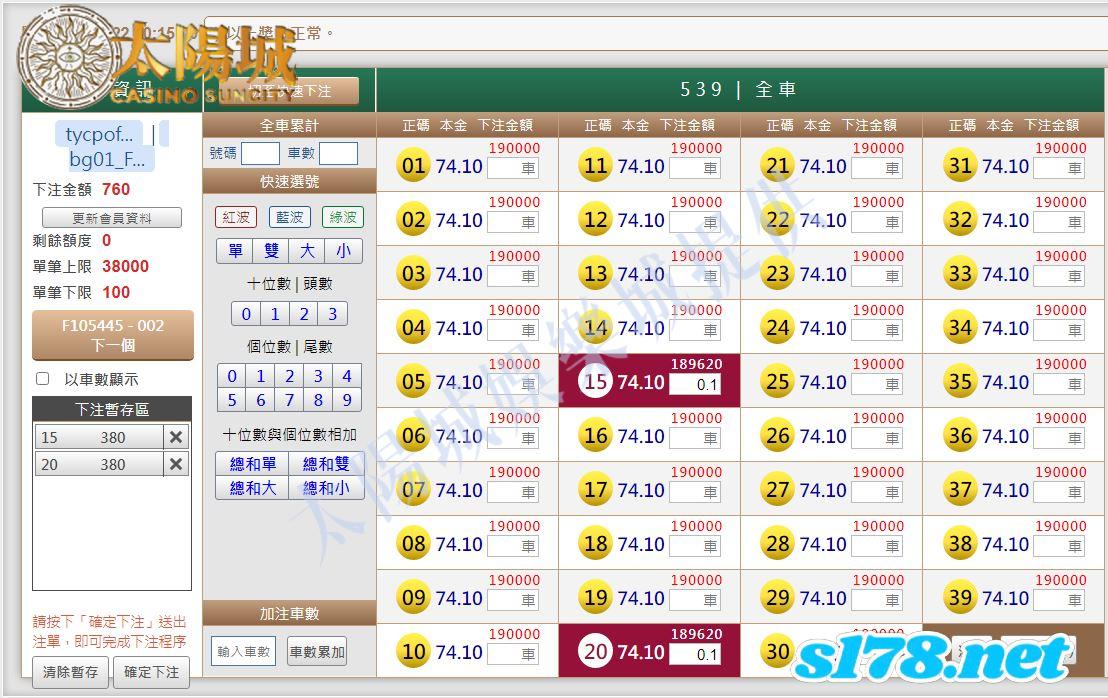Select number ball 19
Screen dimensions: 1108x698
pos(596,598)
